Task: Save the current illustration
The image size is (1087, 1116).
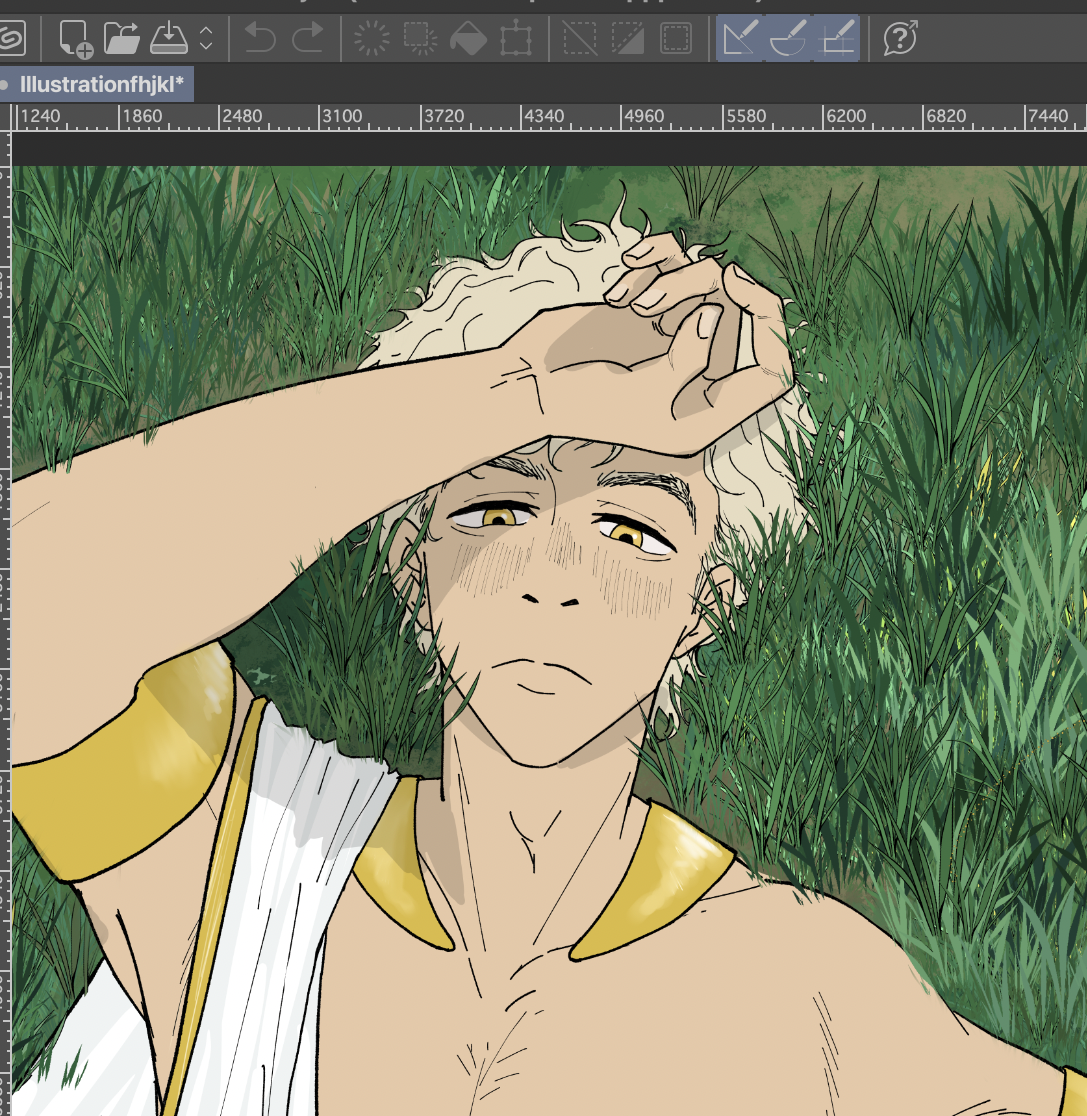Action: tap(169, 38)
